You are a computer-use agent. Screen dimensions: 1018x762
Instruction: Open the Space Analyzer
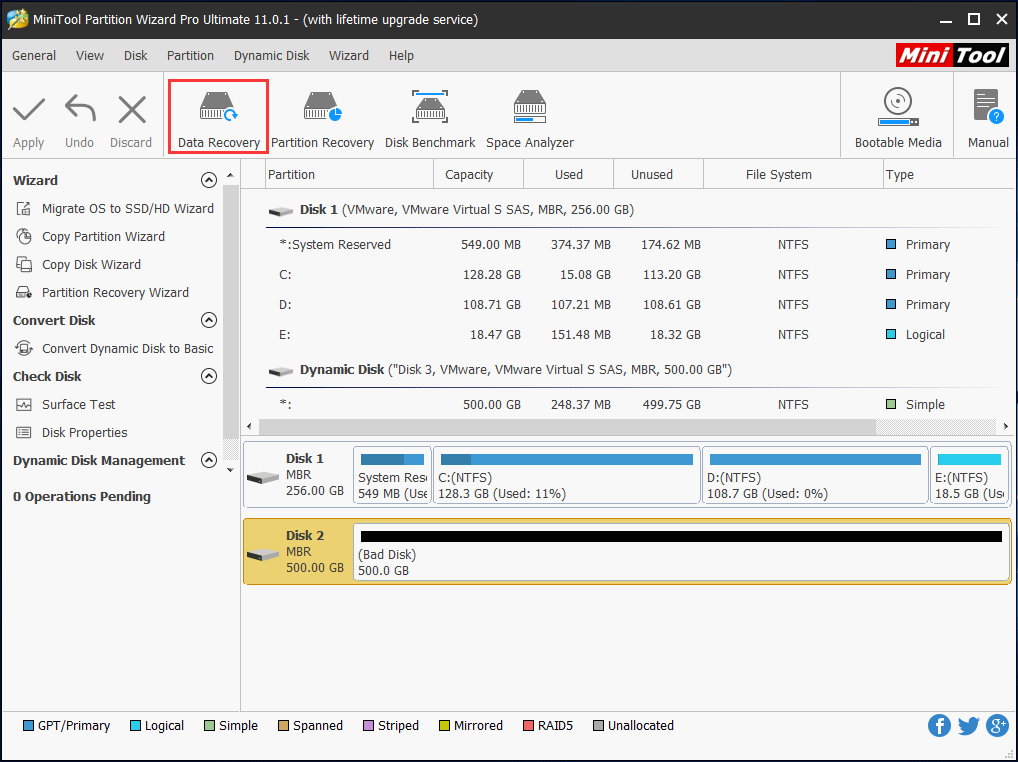(x=529, y=115)
